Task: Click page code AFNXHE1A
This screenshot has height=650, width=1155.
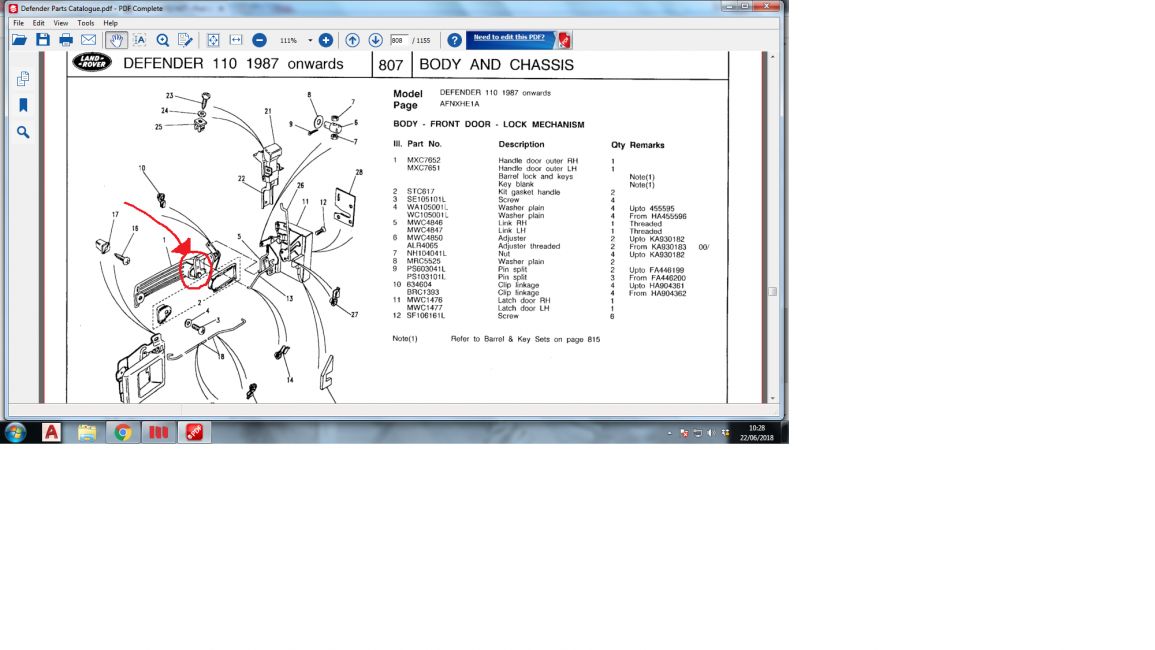Action: [x=460, y=104]
